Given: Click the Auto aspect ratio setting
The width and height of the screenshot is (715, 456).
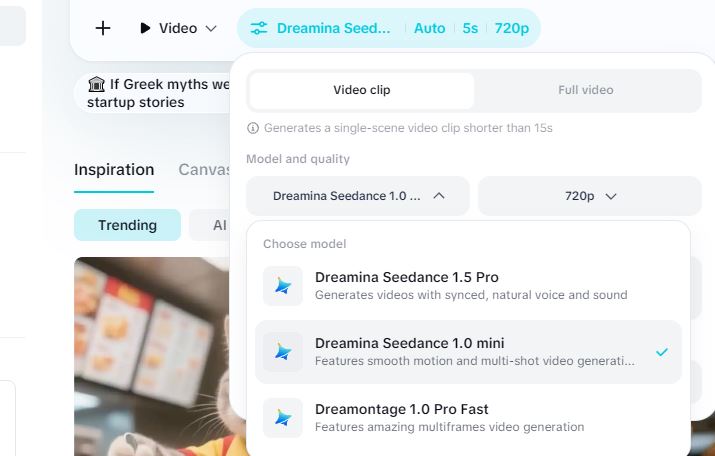Looking at the screenshot, I should (x=430, y=28).
